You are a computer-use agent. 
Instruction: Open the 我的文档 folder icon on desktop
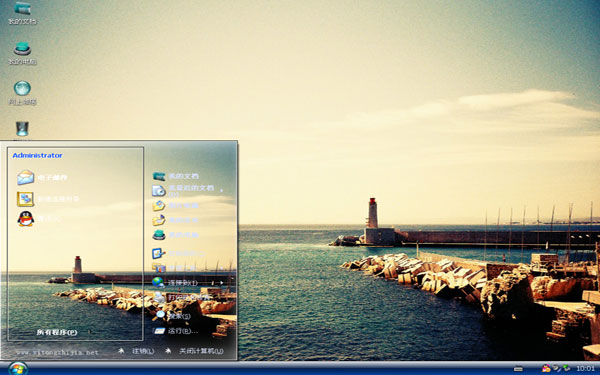[x=22, y=13]
